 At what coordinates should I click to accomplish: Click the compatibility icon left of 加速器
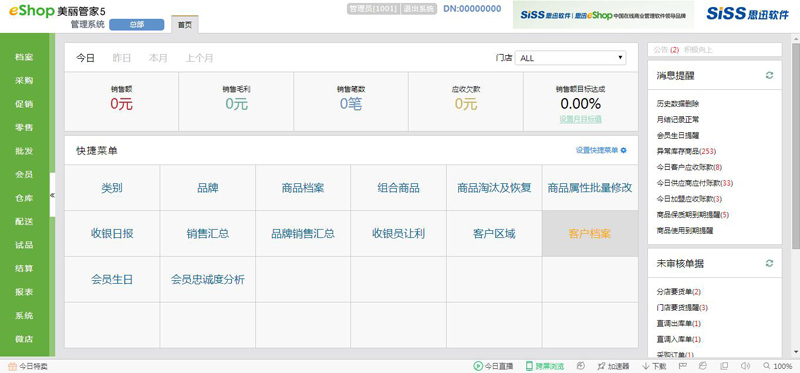pyautogui.click(x=581, y=366)
